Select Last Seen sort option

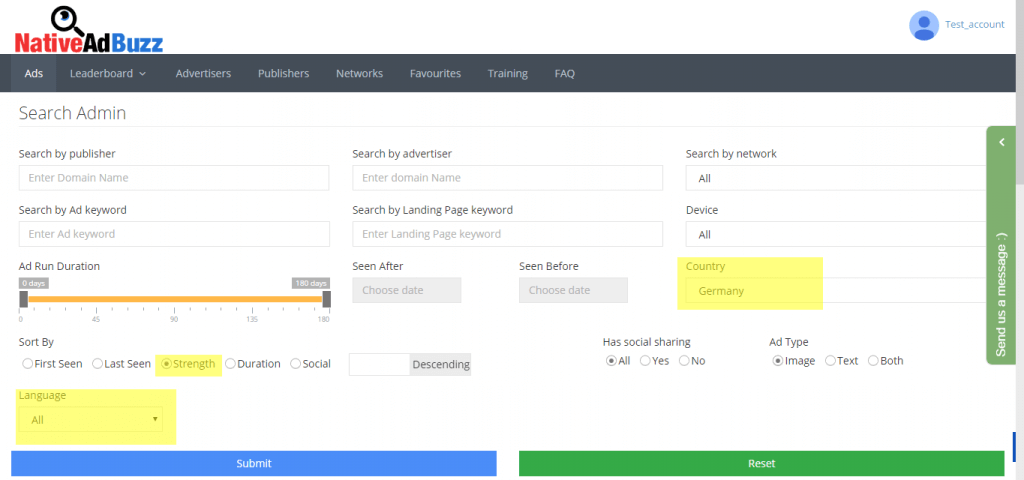coord(97,364)
